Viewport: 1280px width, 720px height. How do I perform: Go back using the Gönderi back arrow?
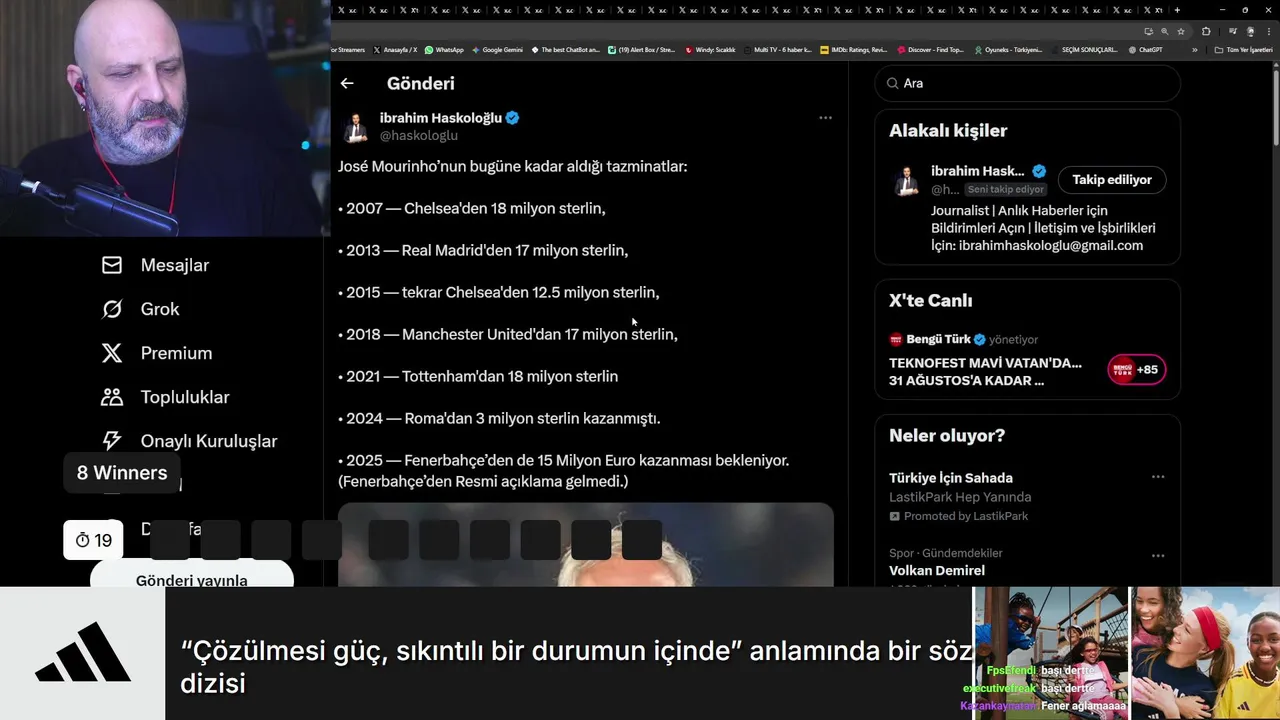(x=347, y=83)
